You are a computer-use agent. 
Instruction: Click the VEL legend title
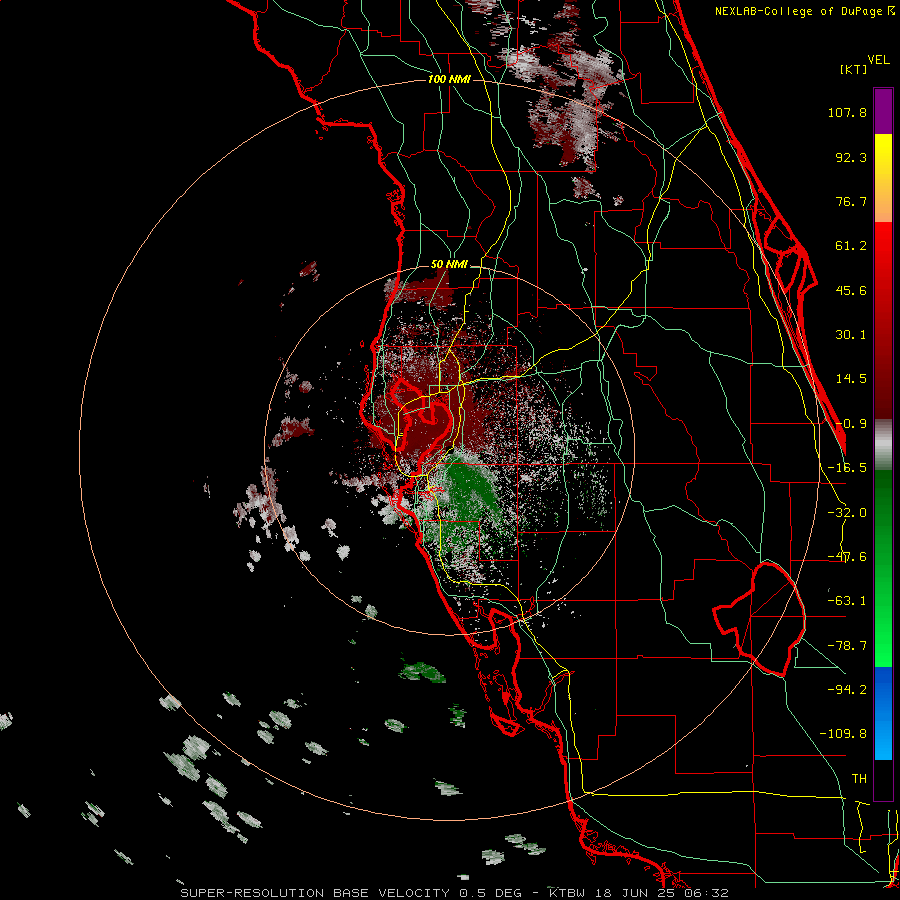point(878,60)
